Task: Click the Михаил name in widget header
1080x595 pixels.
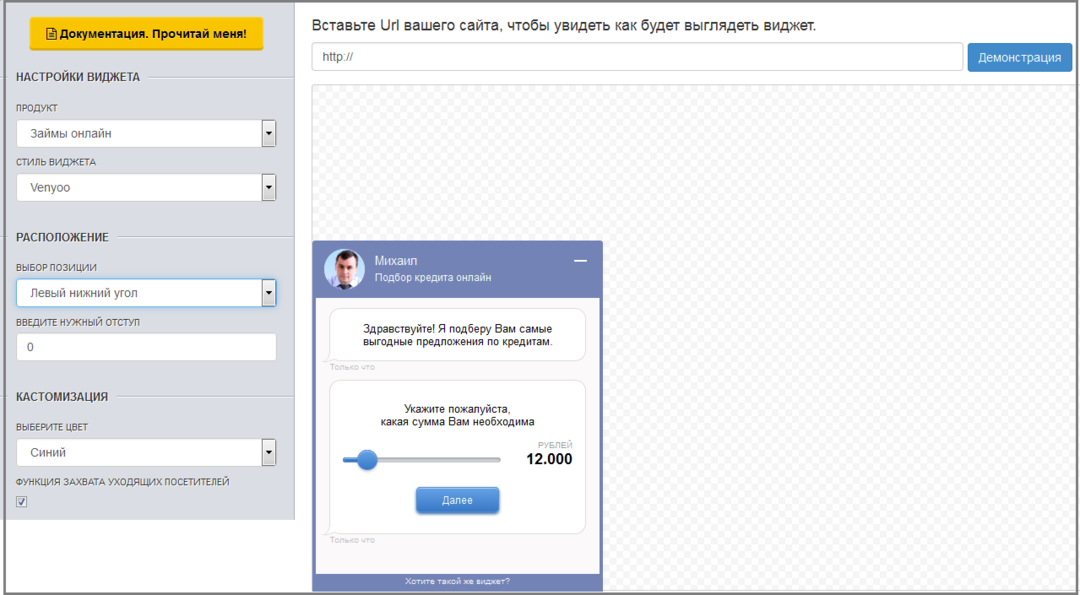Action: tap(396, 261)
